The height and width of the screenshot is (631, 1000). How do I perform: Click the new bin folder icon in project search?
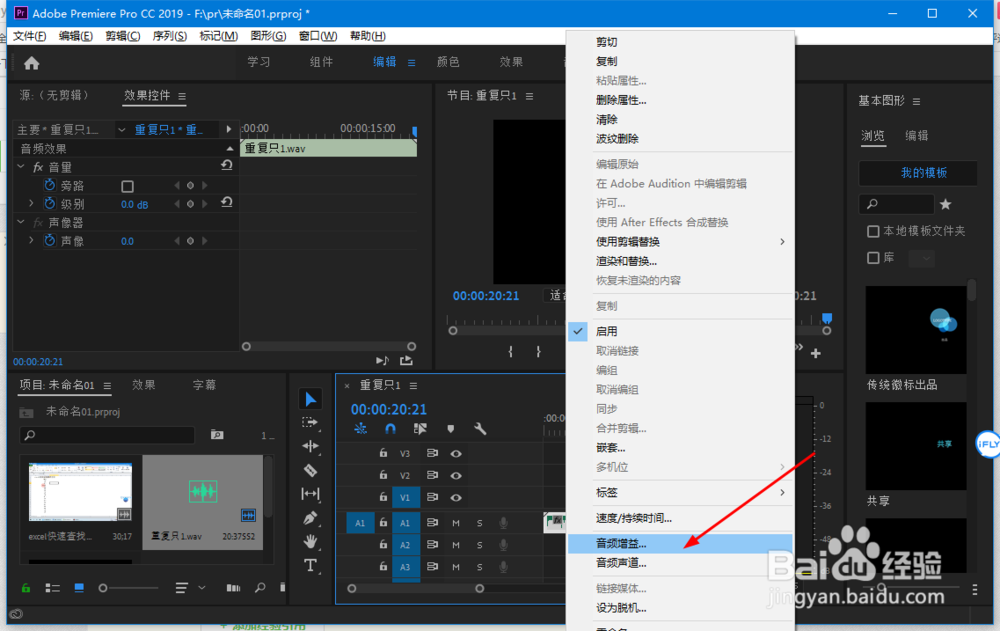217,434
